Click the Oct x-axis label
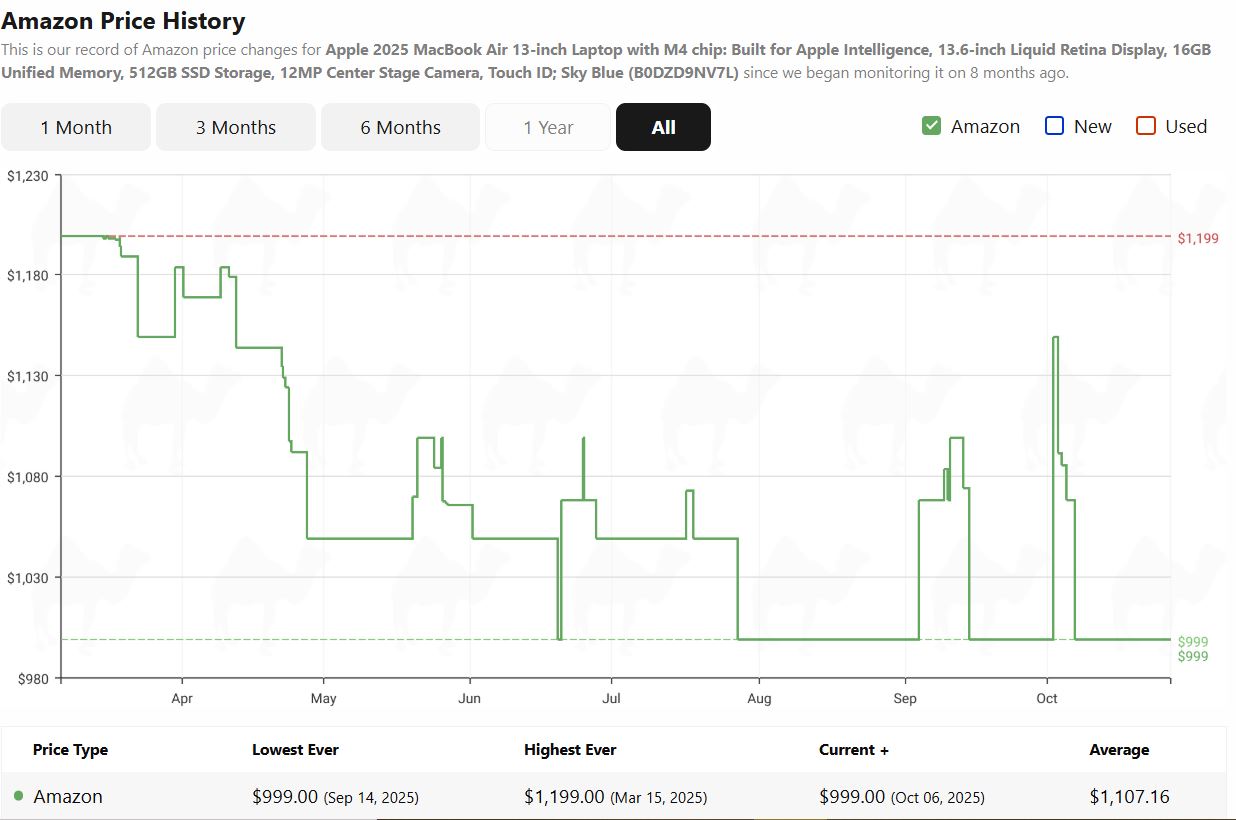The image size is (1236, 820). click(x=1047, y=698)
